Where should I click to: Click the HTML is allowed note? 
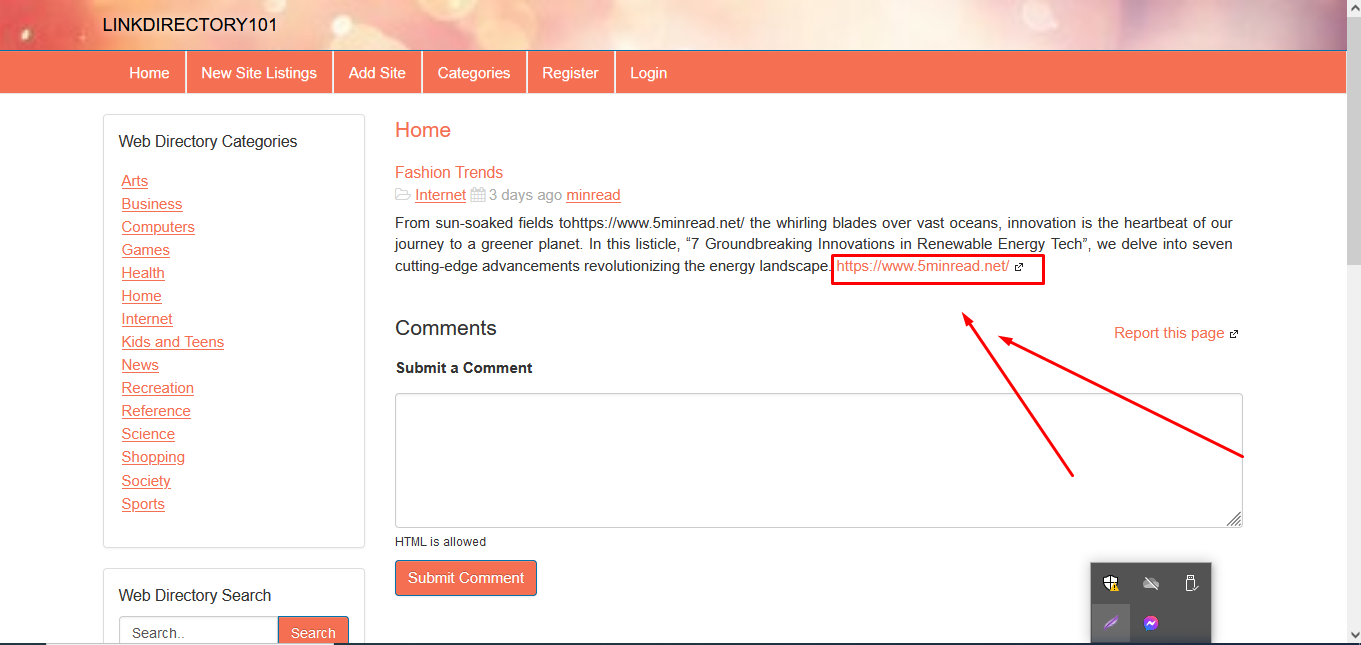pos(440,542)
